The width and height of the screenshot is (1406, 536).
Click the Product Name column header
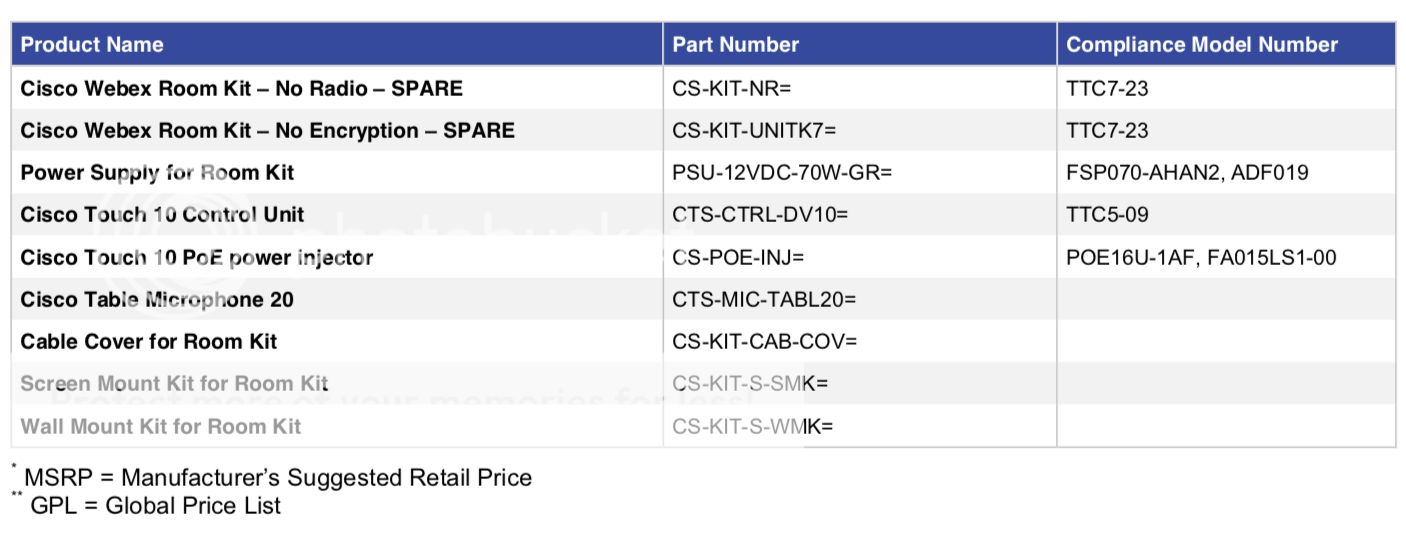(x=92, y=45)
